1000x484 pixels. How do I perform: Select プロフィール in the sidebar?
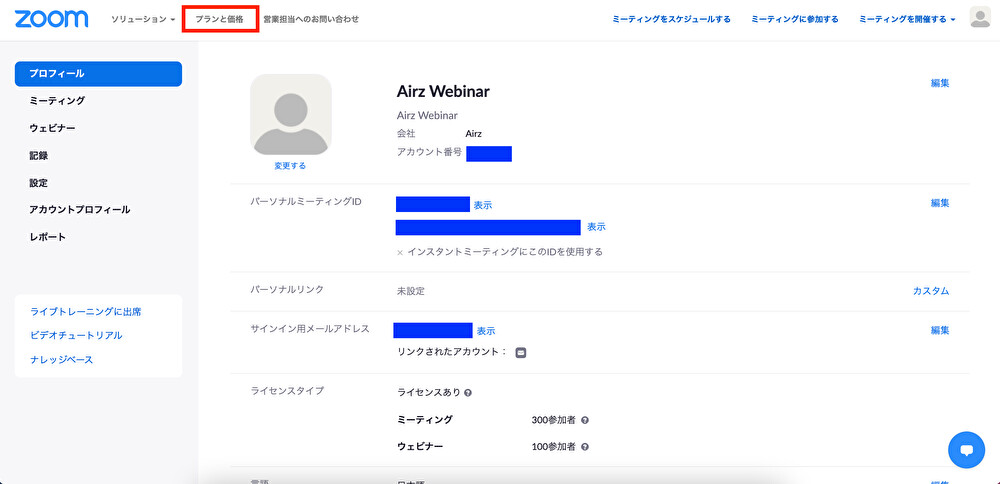[98, 74]
